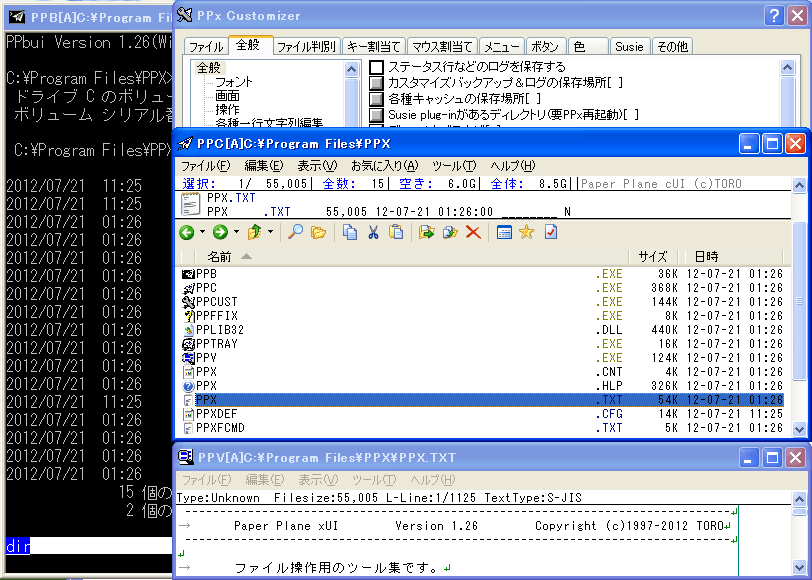Open the Forward button dropdown arrow

[235, 231]
